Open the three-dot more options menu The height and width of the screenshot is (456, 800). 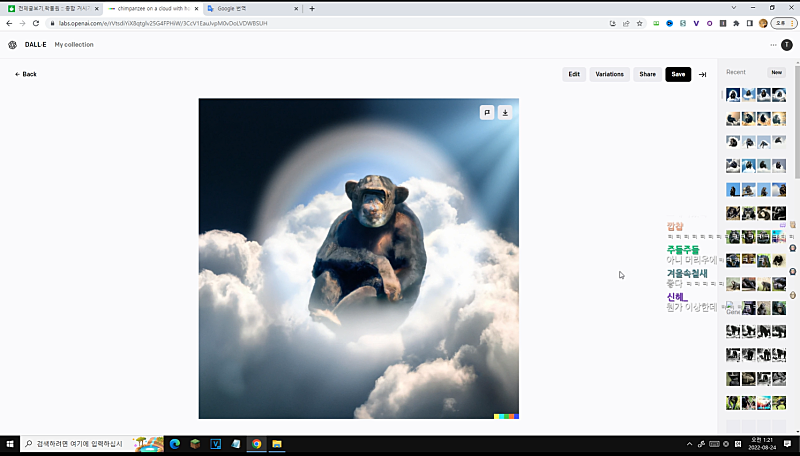(x=773, y=45)
